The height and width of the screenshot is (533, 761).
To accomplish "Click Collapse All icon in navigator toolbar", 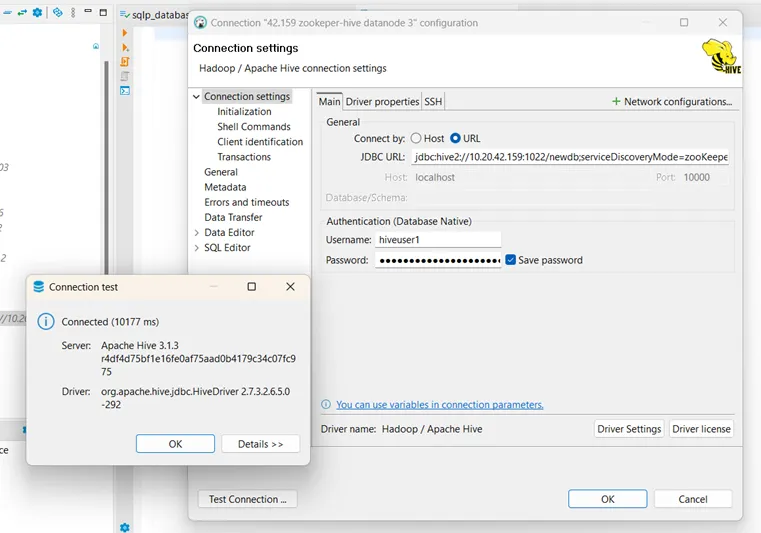I will [7, 13].
